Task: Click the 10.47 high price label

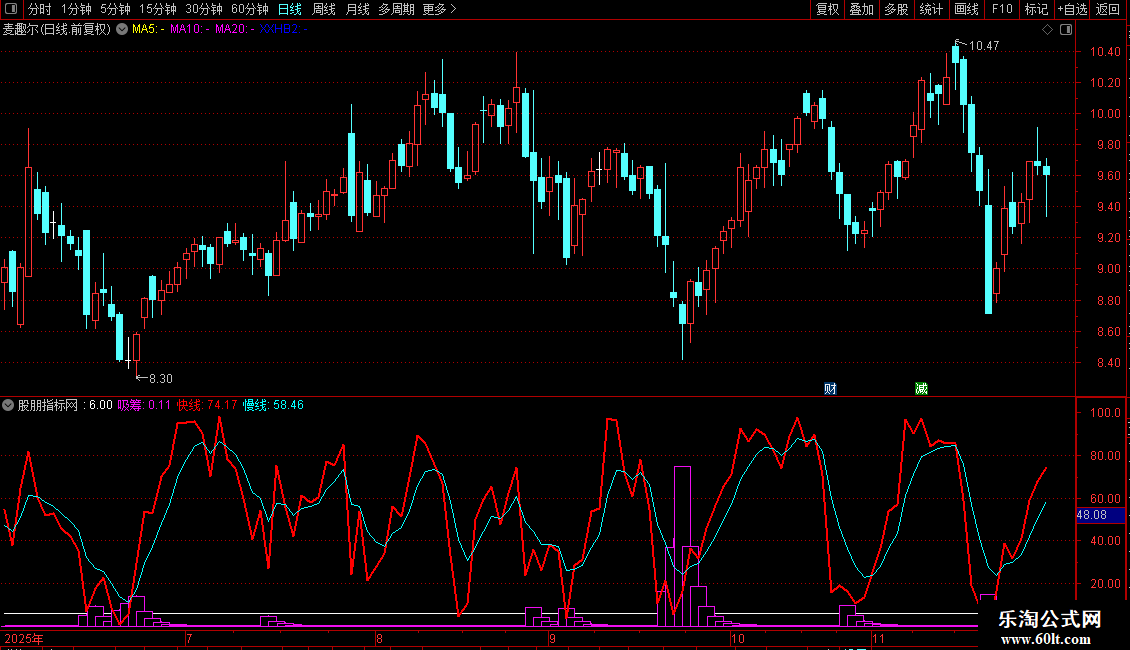Action: point(984,45)
